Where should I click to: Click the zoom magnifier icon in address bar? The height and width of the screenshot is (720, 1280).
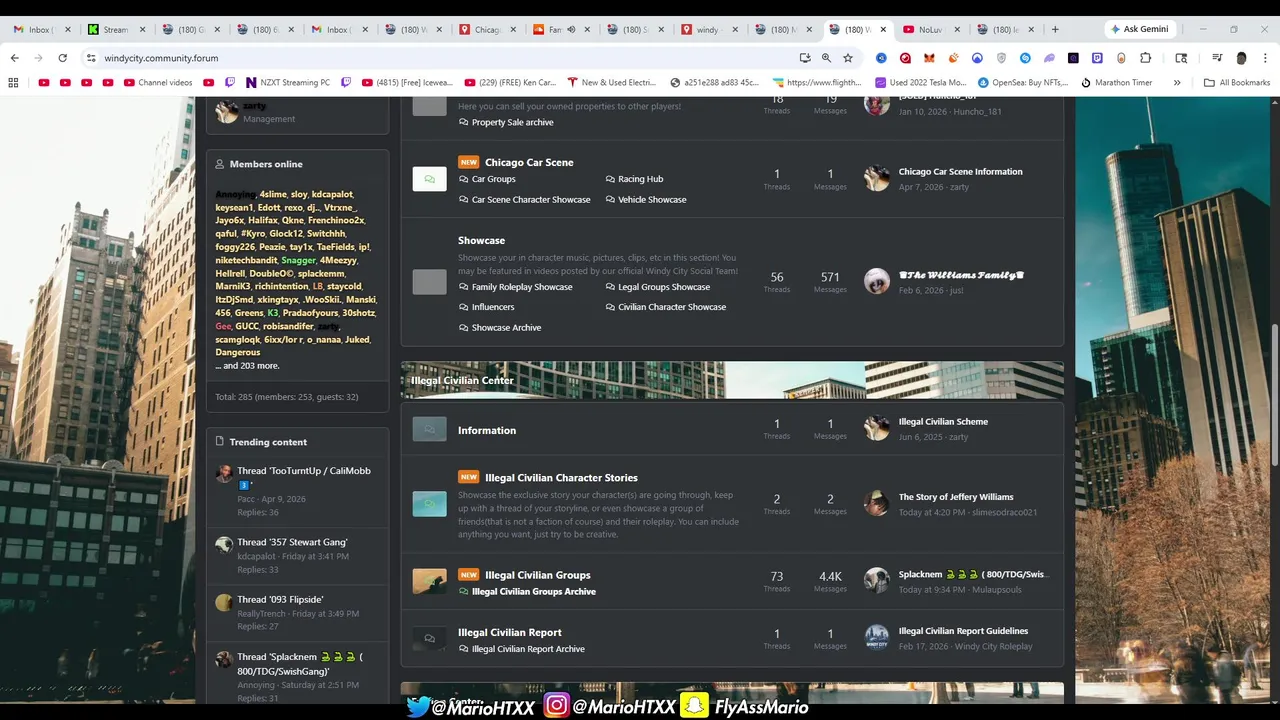826,58
